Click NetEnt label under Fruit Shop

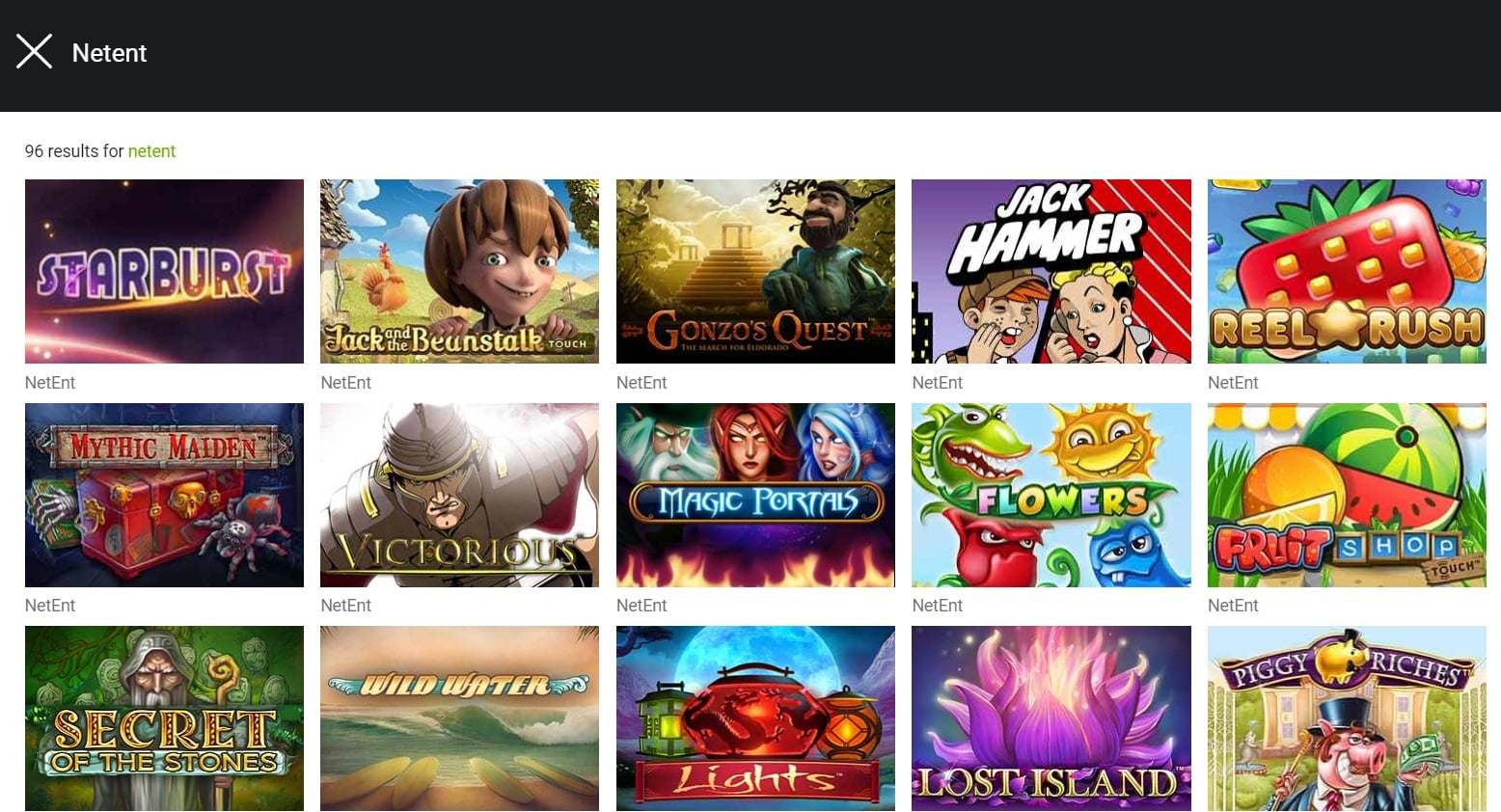coord(1233,606)
